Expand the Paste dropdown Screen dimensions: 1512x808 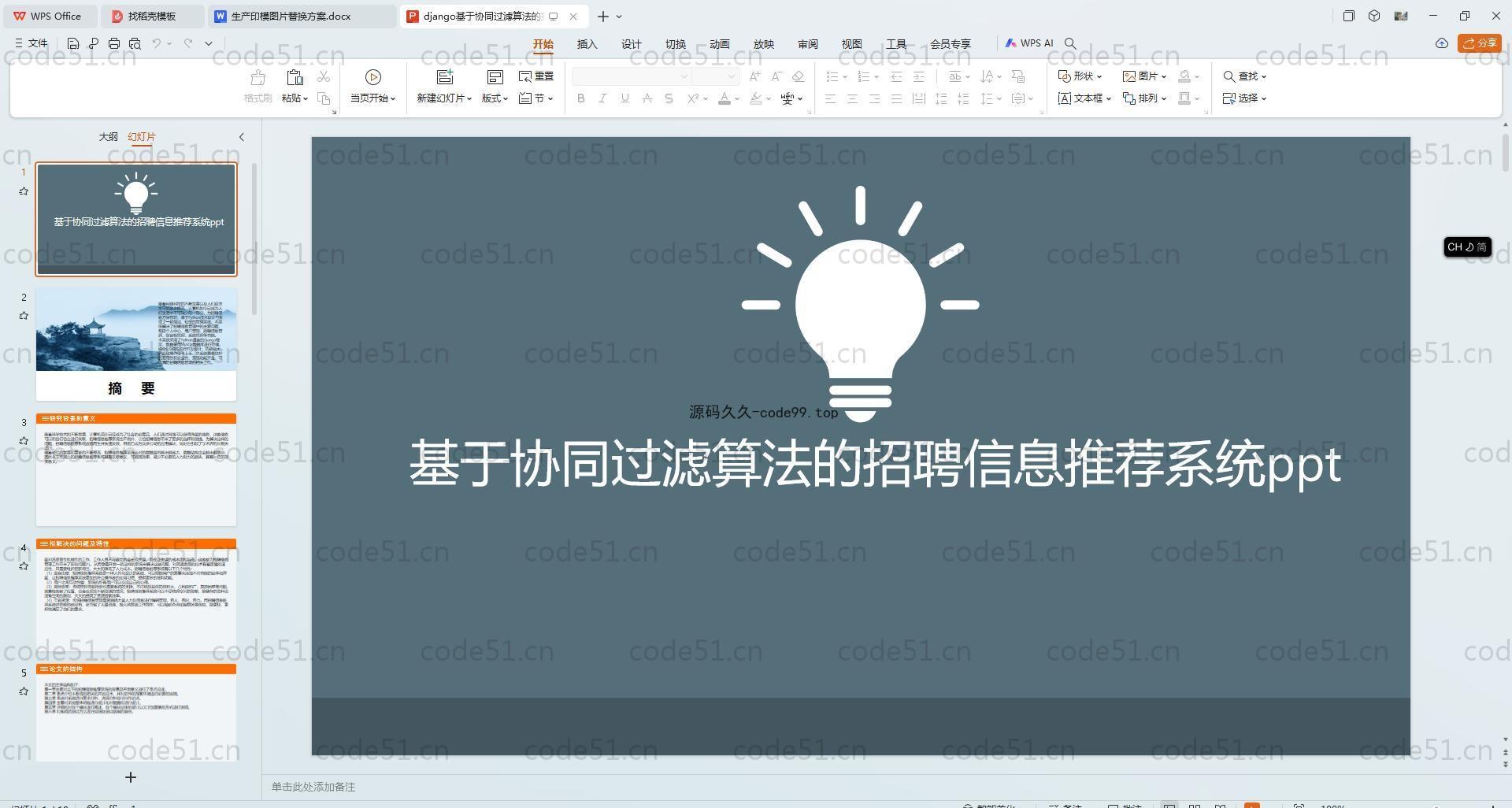pyautogui.click(x=295, y=98)
